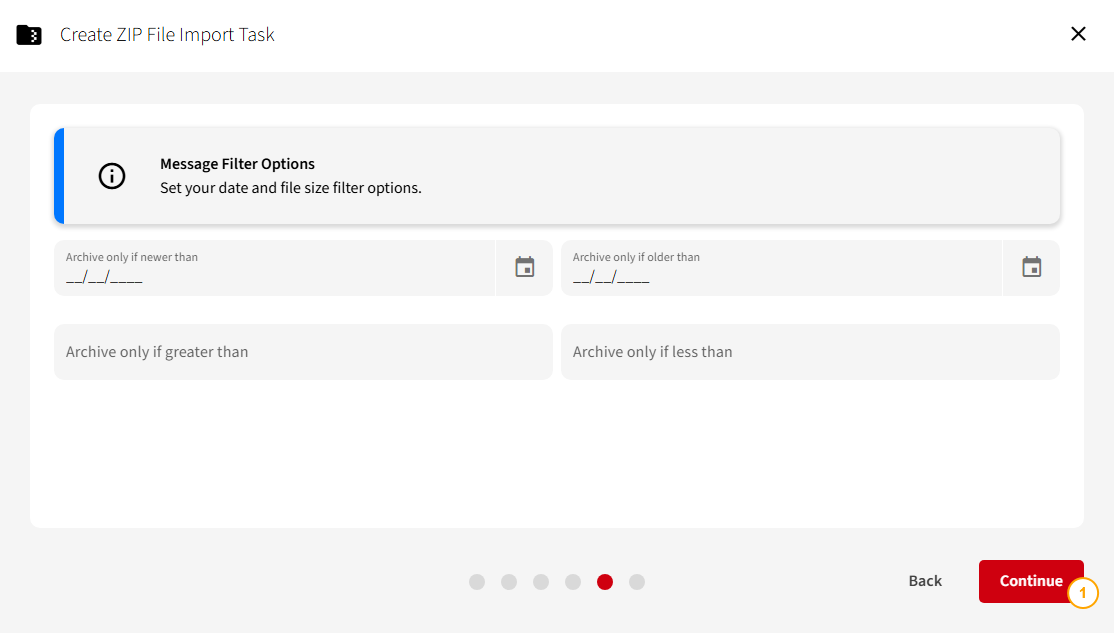
Task: Select the fourth wizard step dot
Action: tap(573, 582)
